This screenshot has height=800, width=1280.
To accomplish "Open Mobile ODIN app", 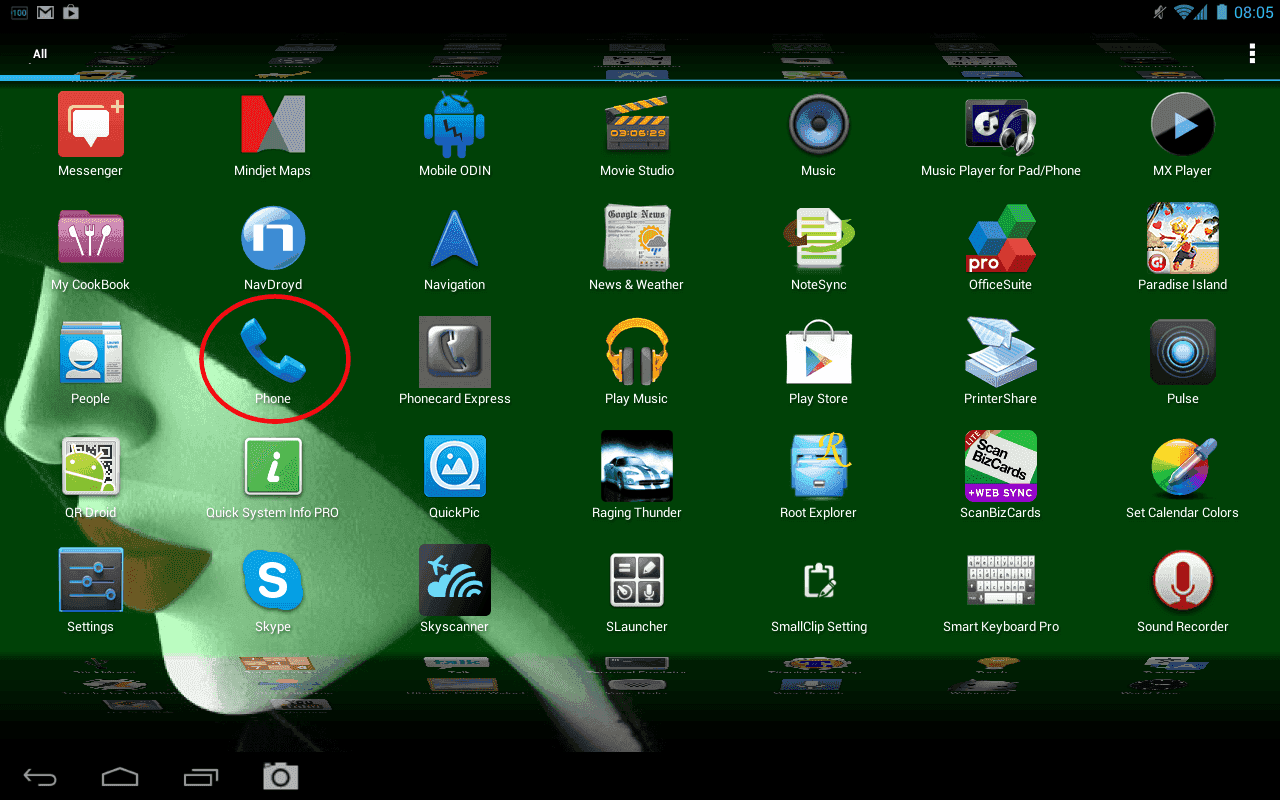I will pyautogui.click(x=454, y=125).
